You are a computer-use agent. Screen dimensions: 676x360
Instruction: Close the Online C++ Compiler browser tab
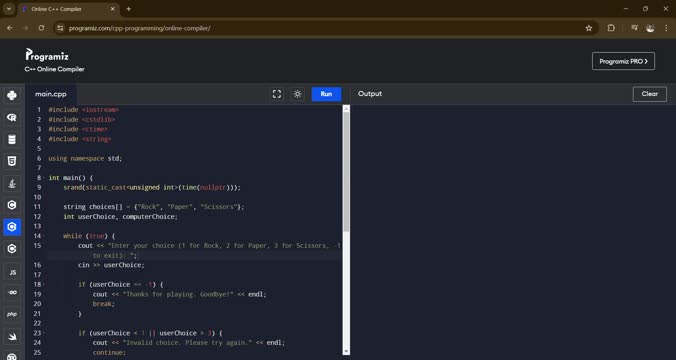coord(113,9)
